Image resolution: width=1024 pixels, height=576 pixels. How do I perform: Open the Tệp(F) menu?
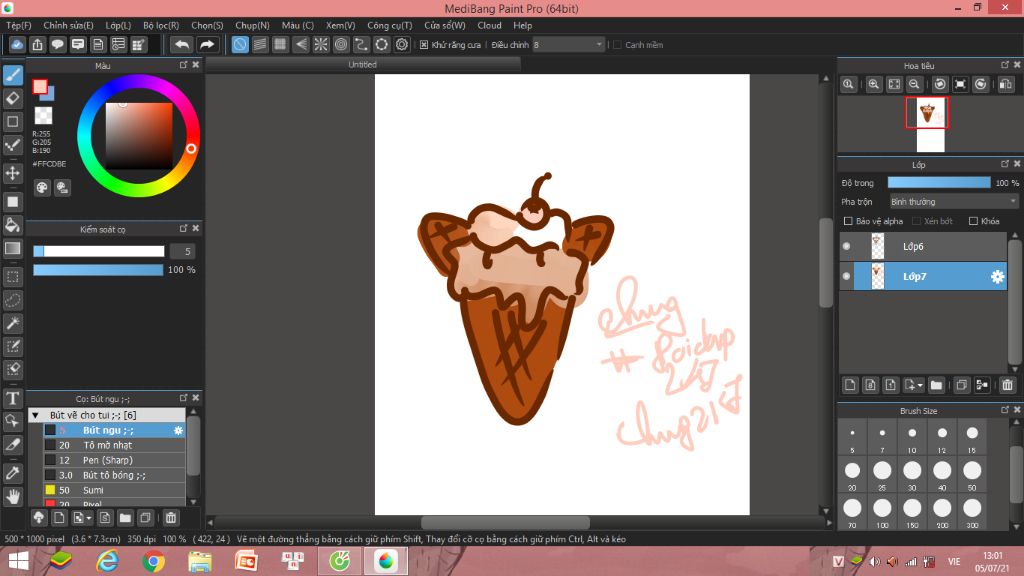18,25
